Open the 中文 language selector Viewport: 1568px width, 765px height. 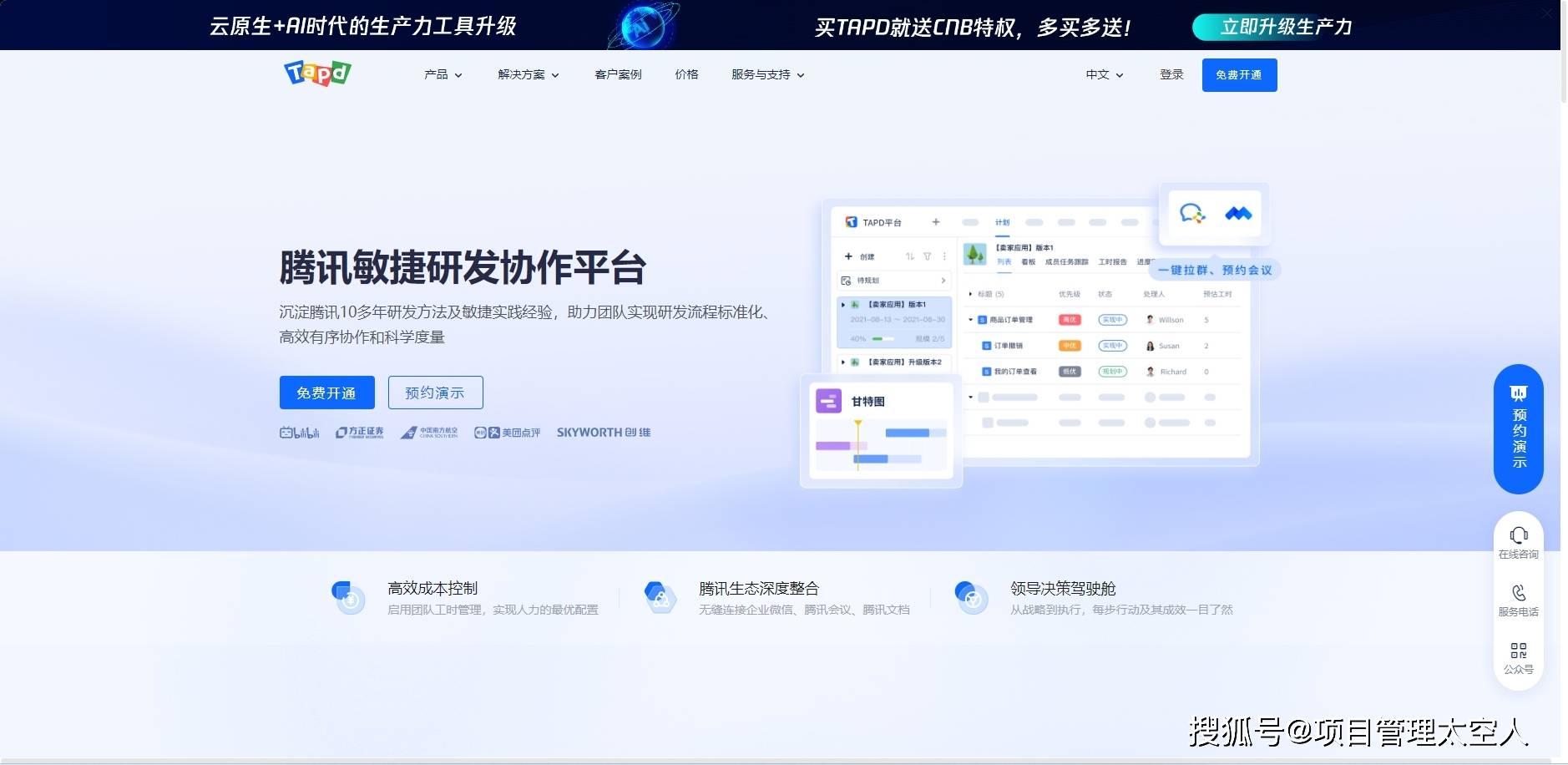[1104, 74]
